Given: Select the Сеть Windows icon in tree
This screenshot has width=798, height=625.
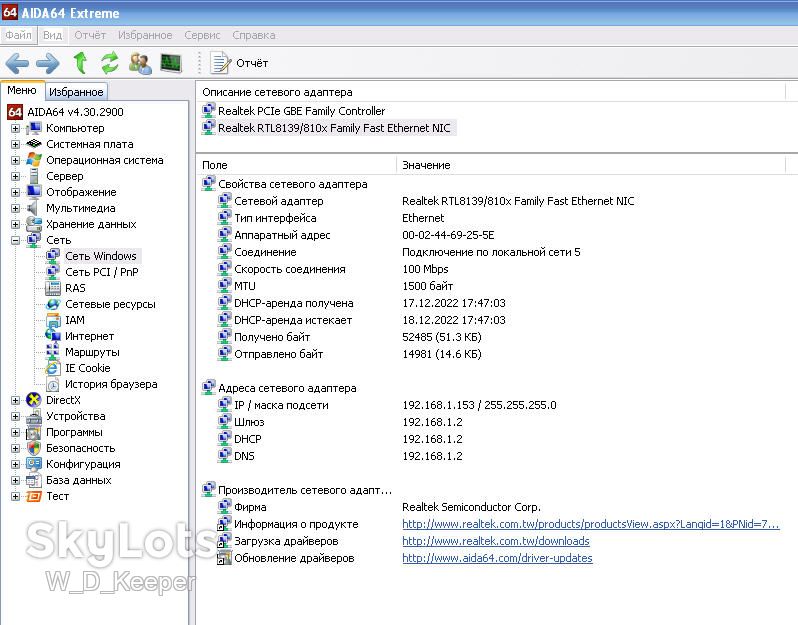Looking at the screenshot, I should pos(53,255).
